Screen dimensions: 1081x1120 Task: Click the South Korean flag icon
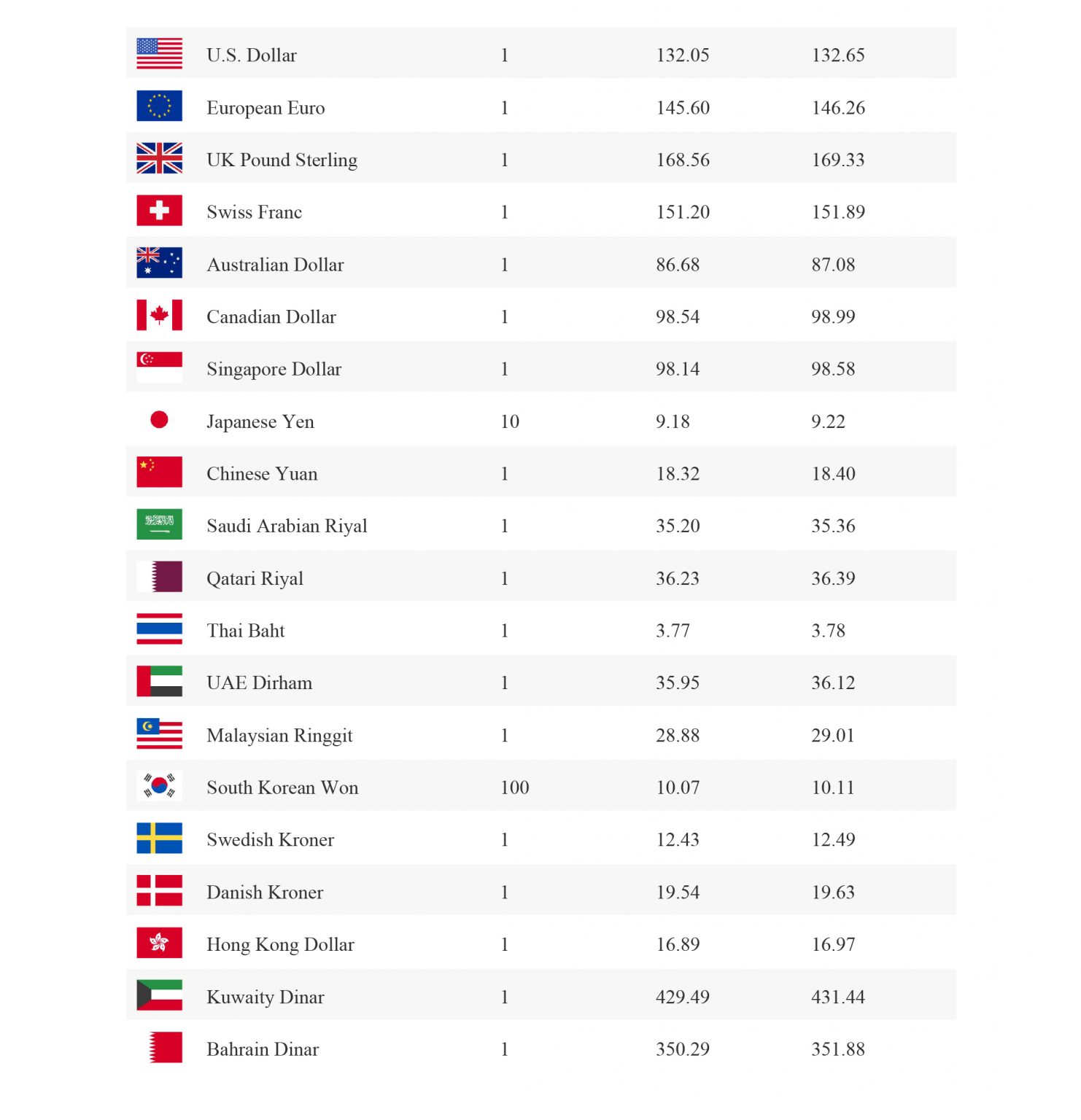click(x=159, y=786)
